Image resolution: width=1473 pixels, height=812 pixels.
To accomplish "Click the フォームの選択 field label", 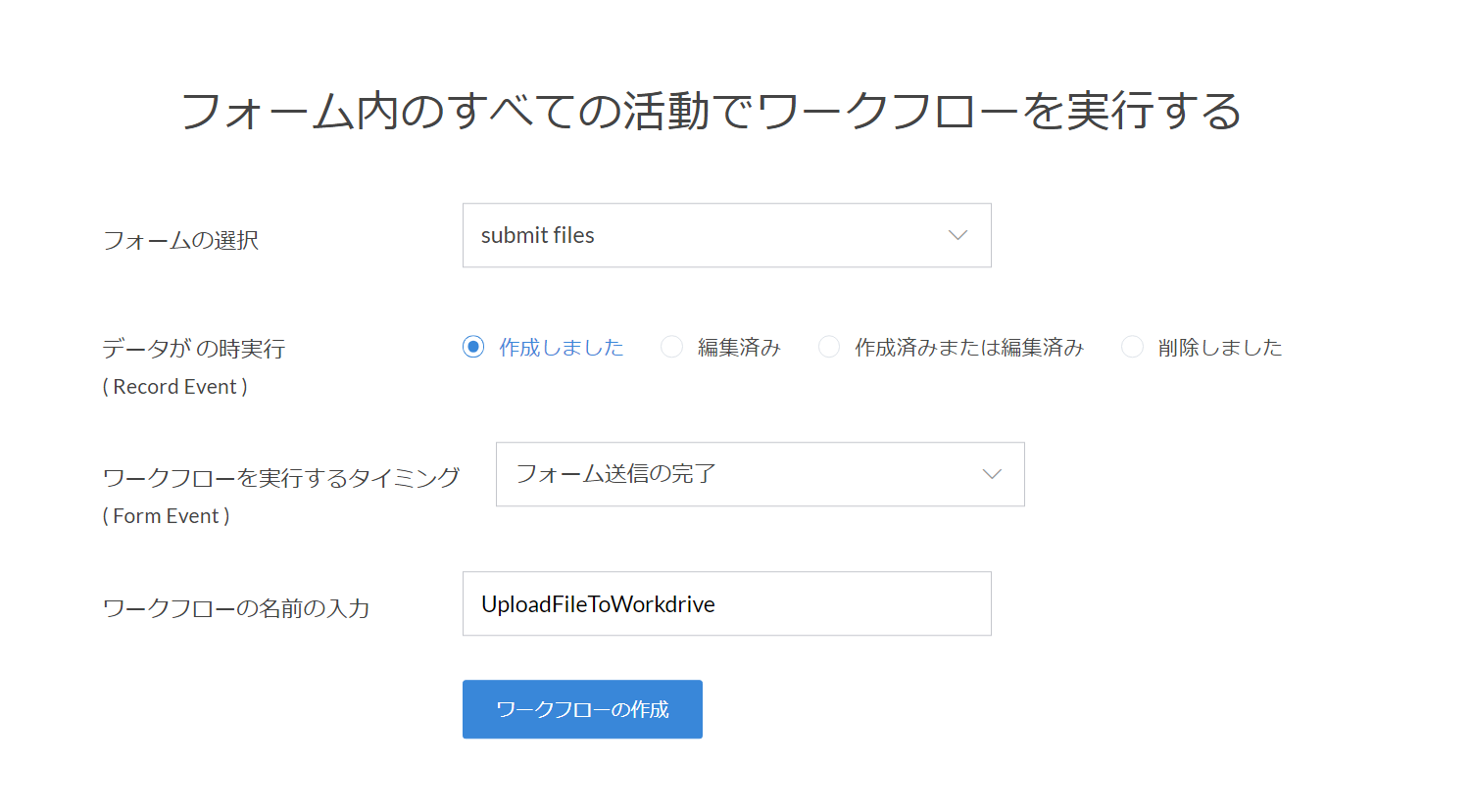I will pos(180,240).
